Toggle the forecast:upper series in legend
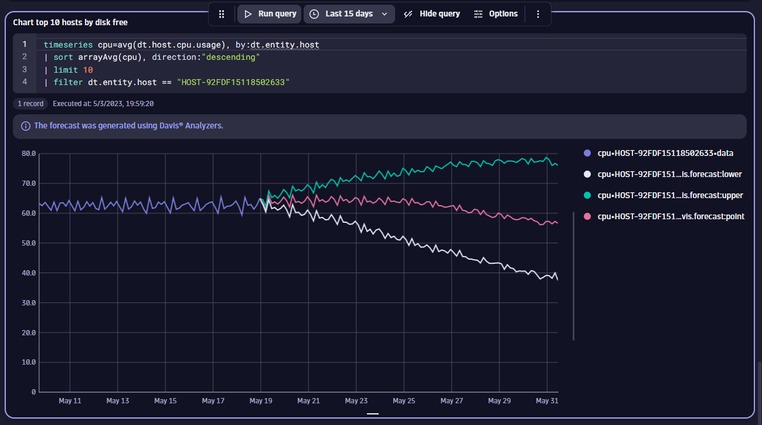The image size is (762, 425). pyautogui.click(x=668, y=194)
